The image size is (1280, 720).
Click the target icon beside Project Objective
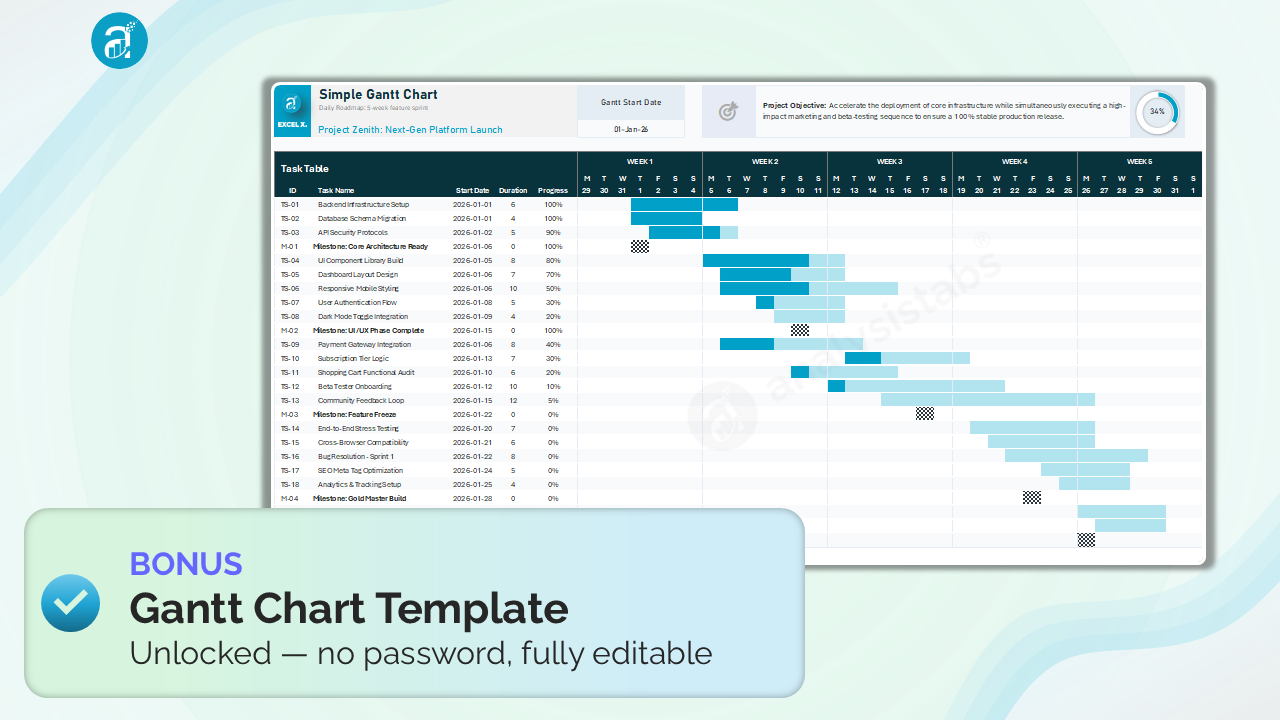[x=728, y=111]
